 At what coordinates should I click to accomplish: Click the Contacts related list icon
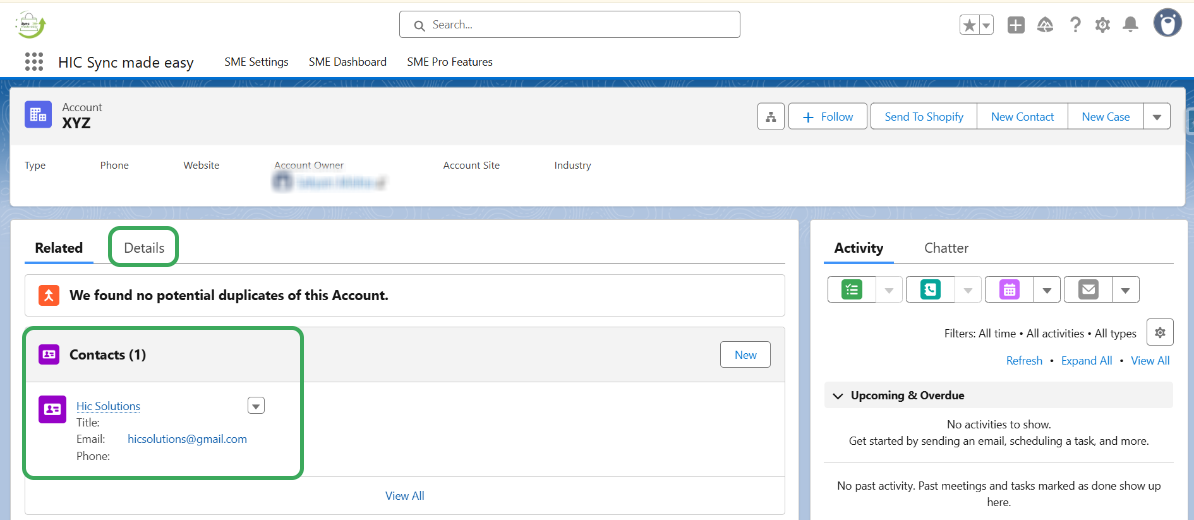tap(49, 355)
